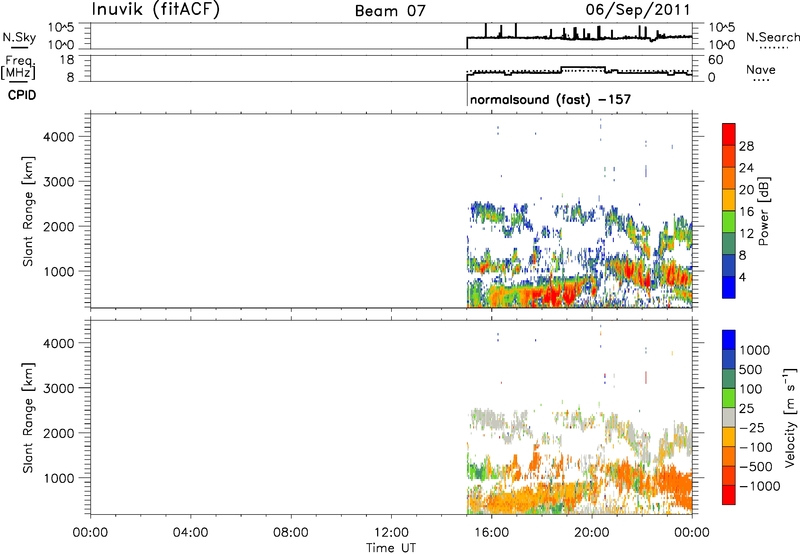Click the '4000' tick on the power panel
Screen dimensions: 800x554
[59, 137]
